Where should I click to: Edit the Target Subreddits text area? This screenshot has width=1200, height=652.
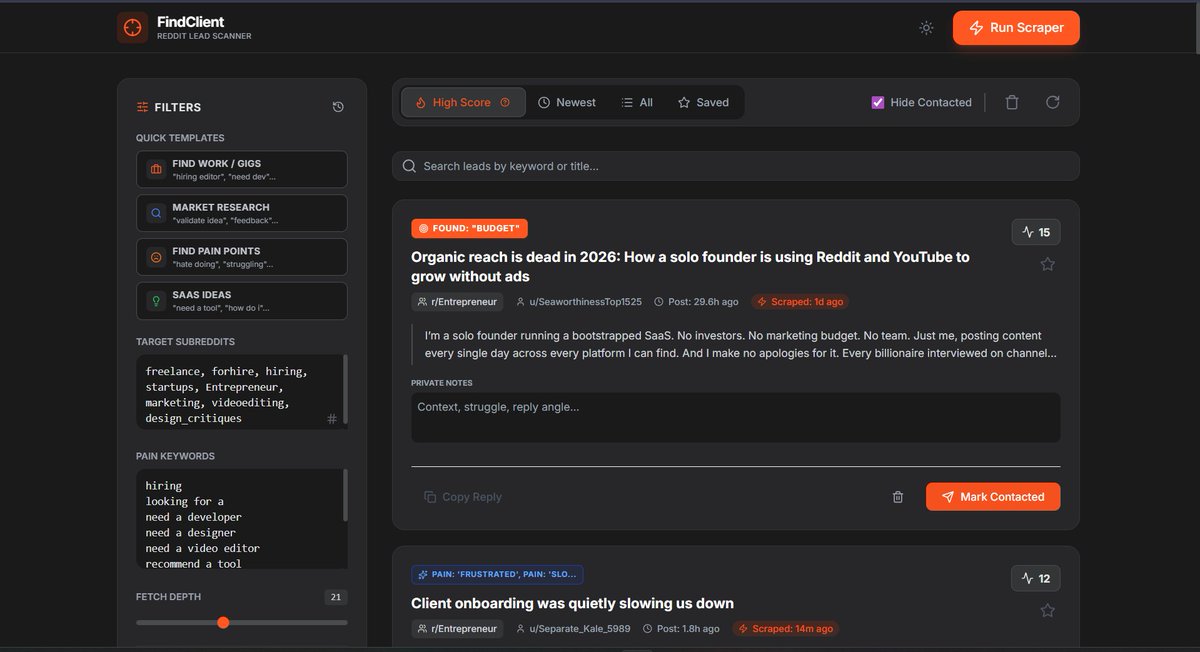point(242,391)
